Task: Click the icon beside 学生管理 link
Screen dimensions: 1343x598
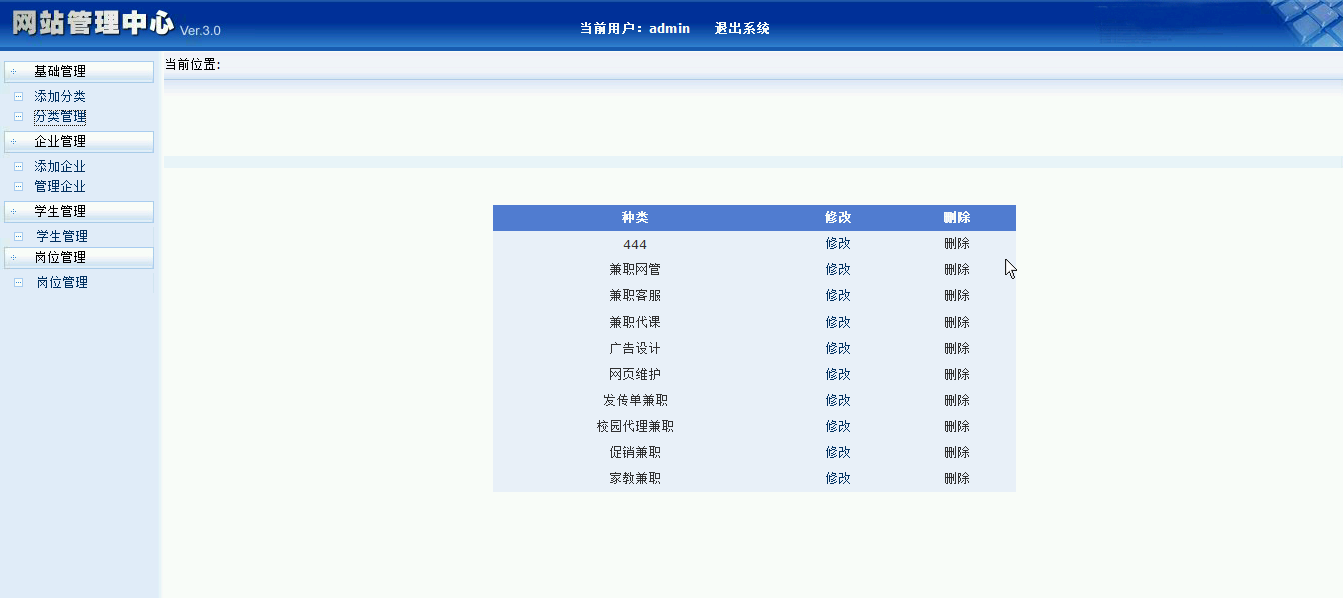Action: [18, 237]
